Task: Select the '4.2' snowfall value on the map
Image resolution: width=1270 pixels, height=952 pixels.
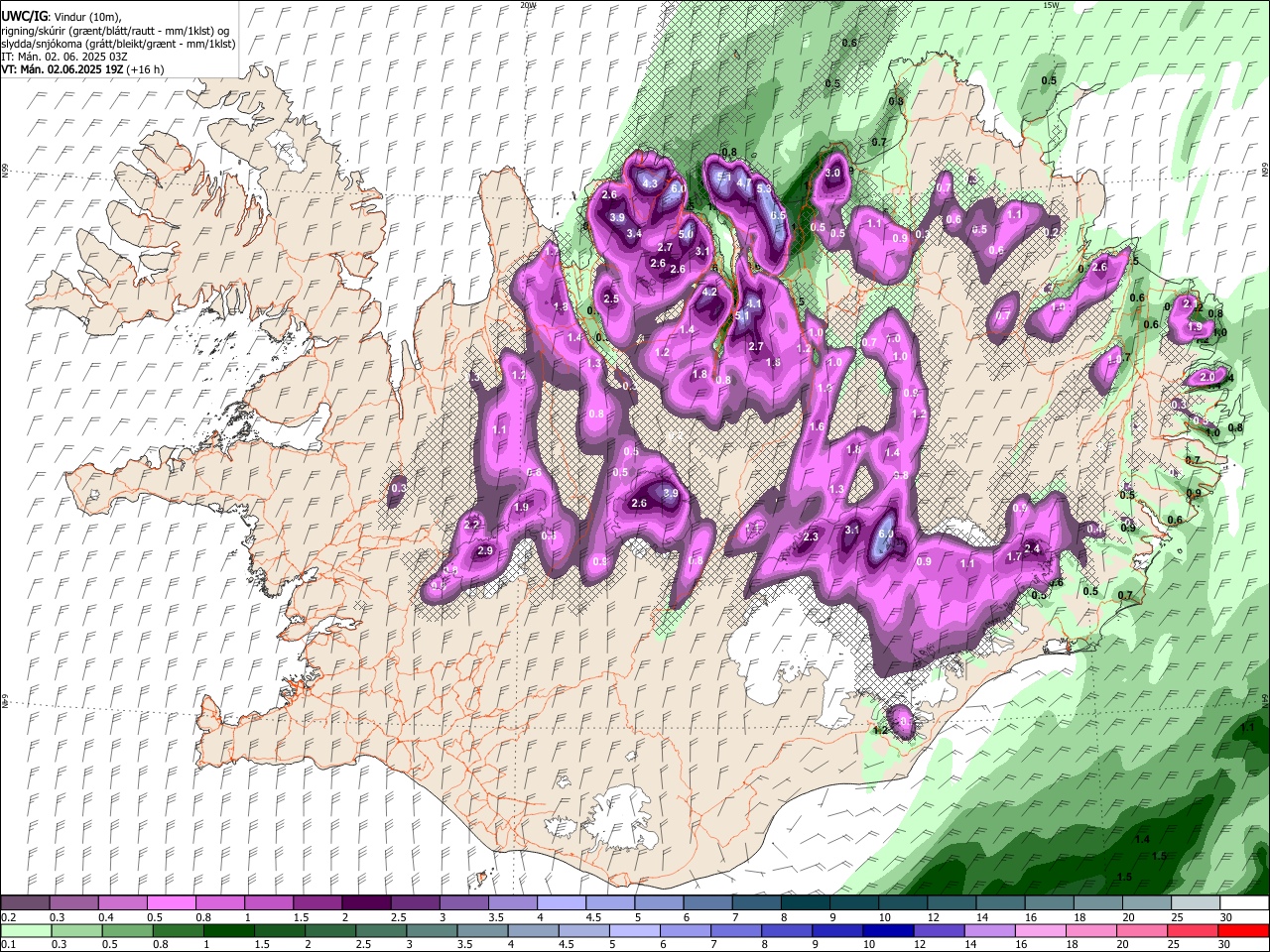Action: pyautogui.click(x=709, y=293)
